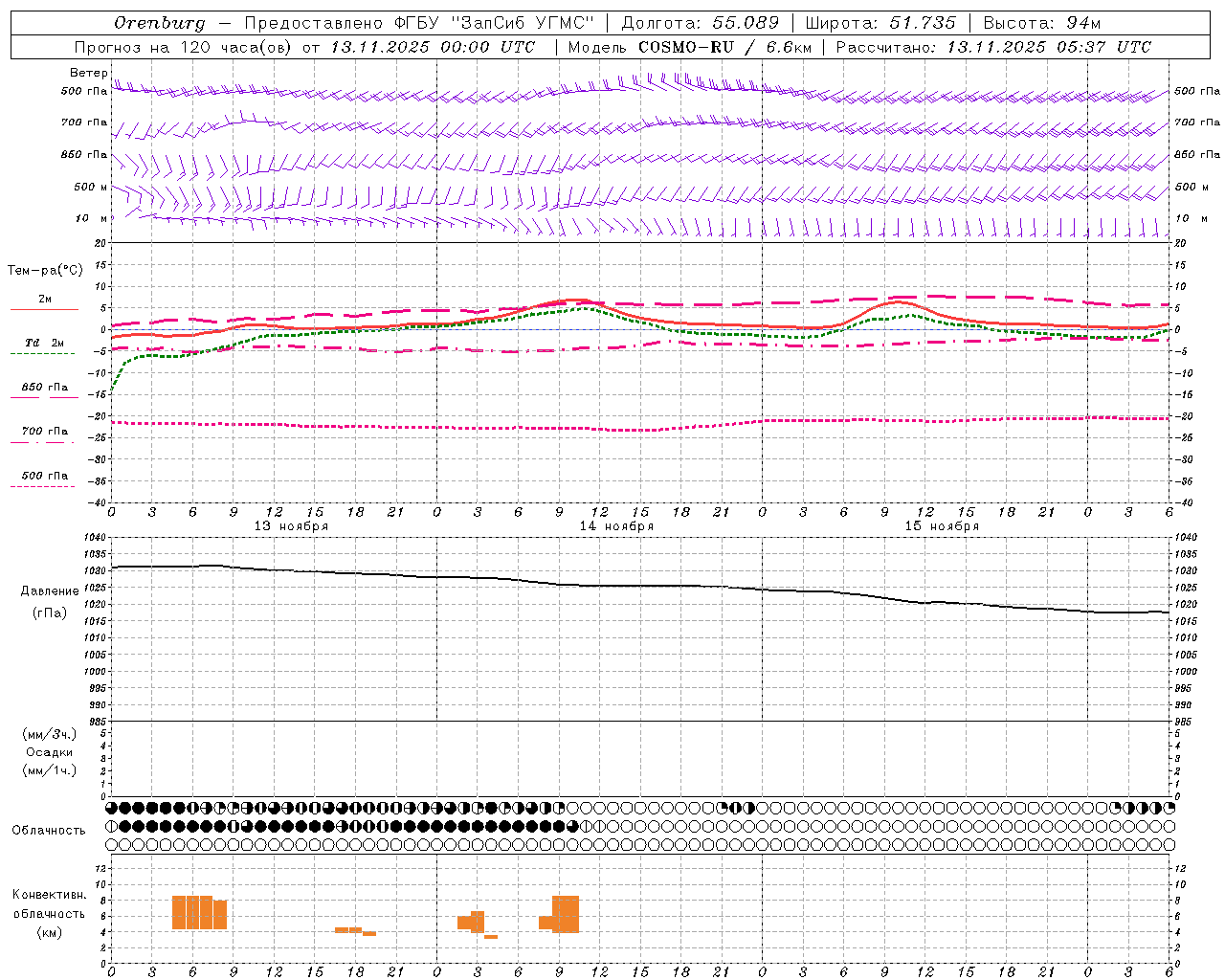Click the Долгота: 55.089 value

[x=701, y=23]
